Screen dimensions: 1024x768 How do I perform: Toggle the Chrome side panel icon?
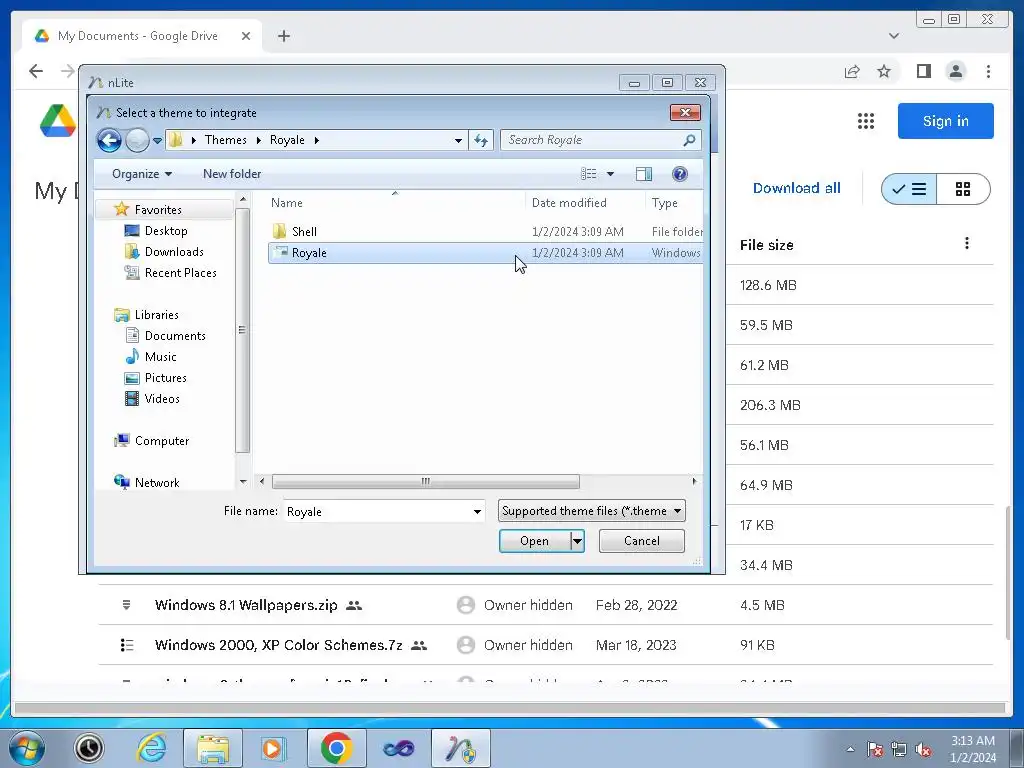tap(923, 71)
